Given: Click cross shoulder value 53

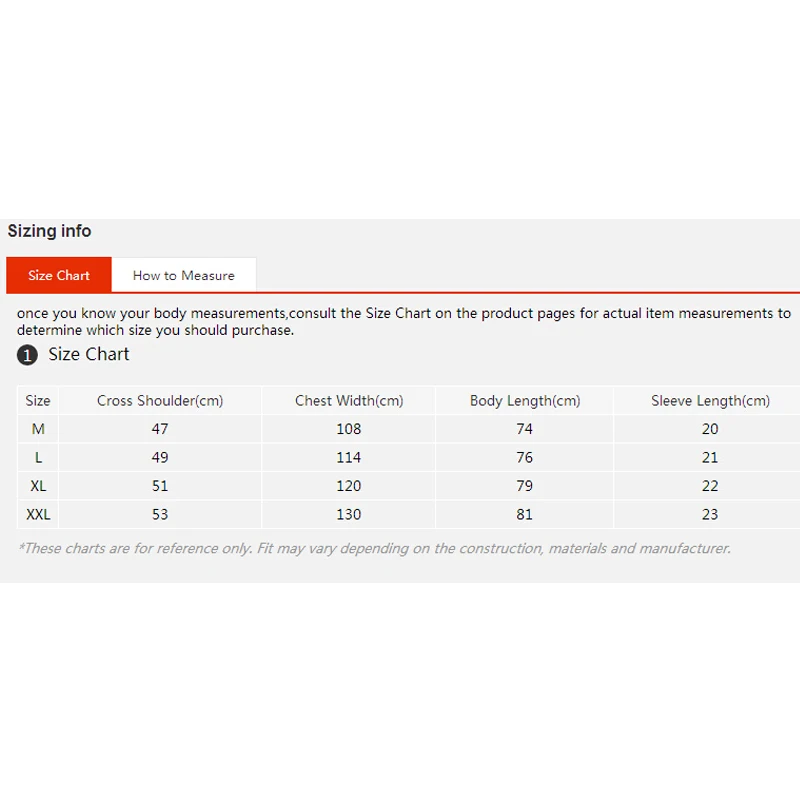Looking at the screenshot, I should [x=160, y=515].
